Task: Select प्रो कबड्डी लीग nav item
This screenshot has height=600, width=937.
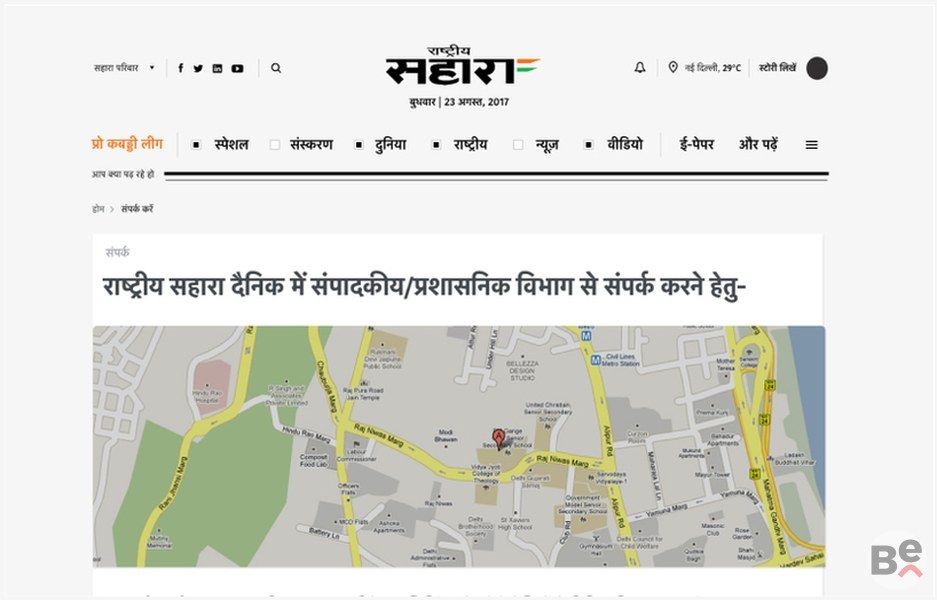Action: 127,144
